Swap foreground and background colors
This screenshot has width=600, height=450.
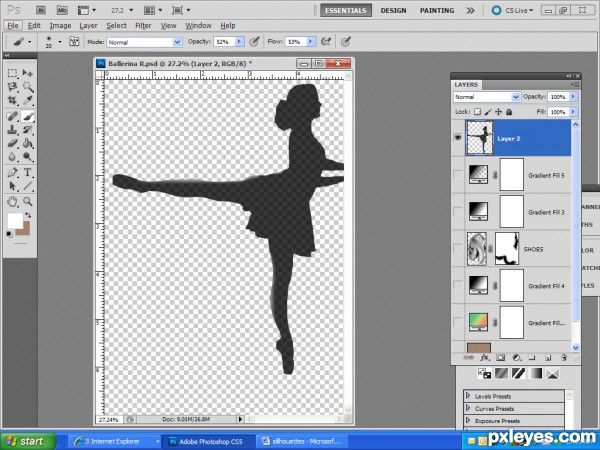[x=28, y=215]
